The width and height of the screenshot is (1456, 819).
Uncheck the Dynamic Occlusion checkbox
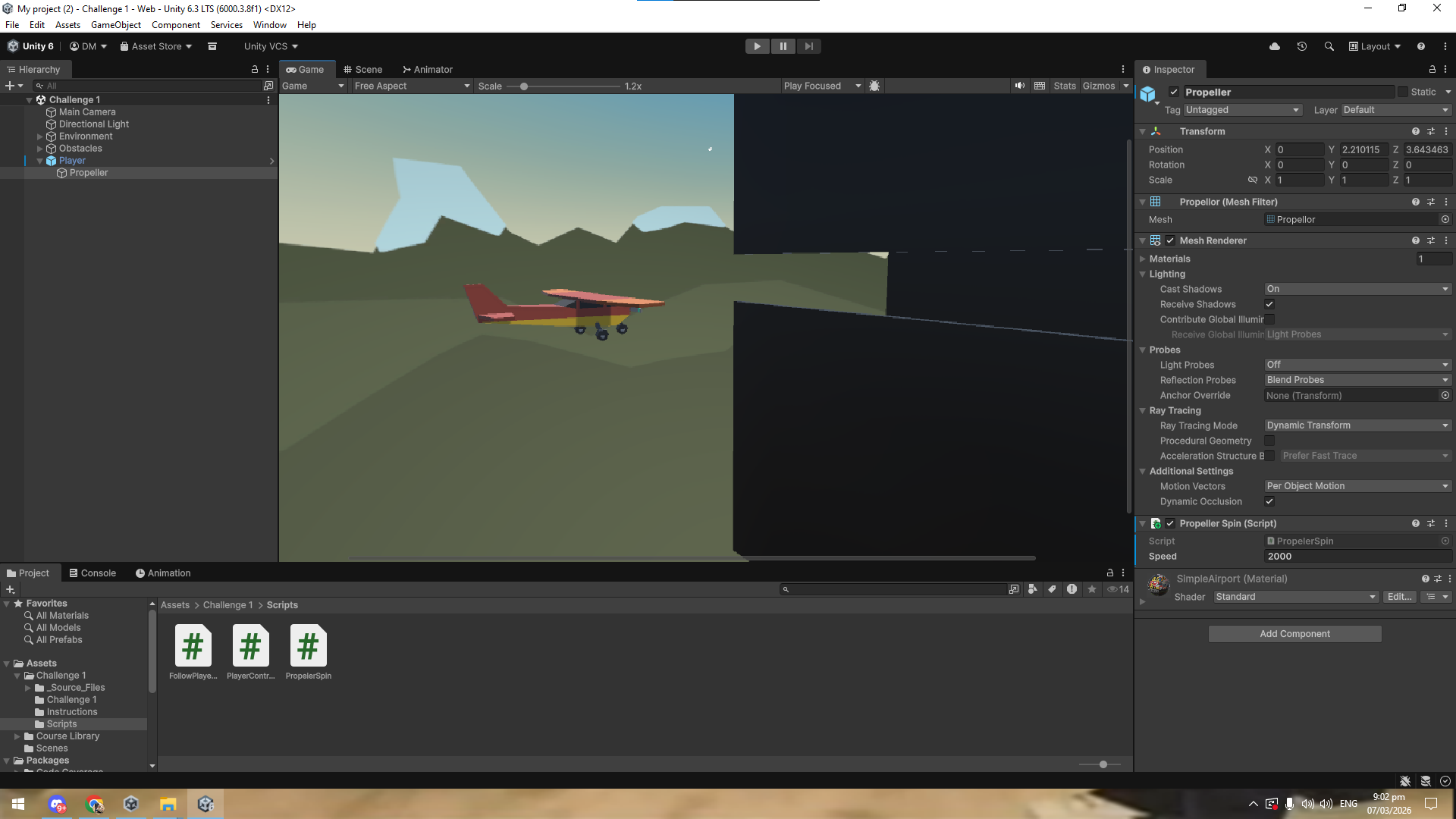pyautogui.click(x=1269, y=501)
